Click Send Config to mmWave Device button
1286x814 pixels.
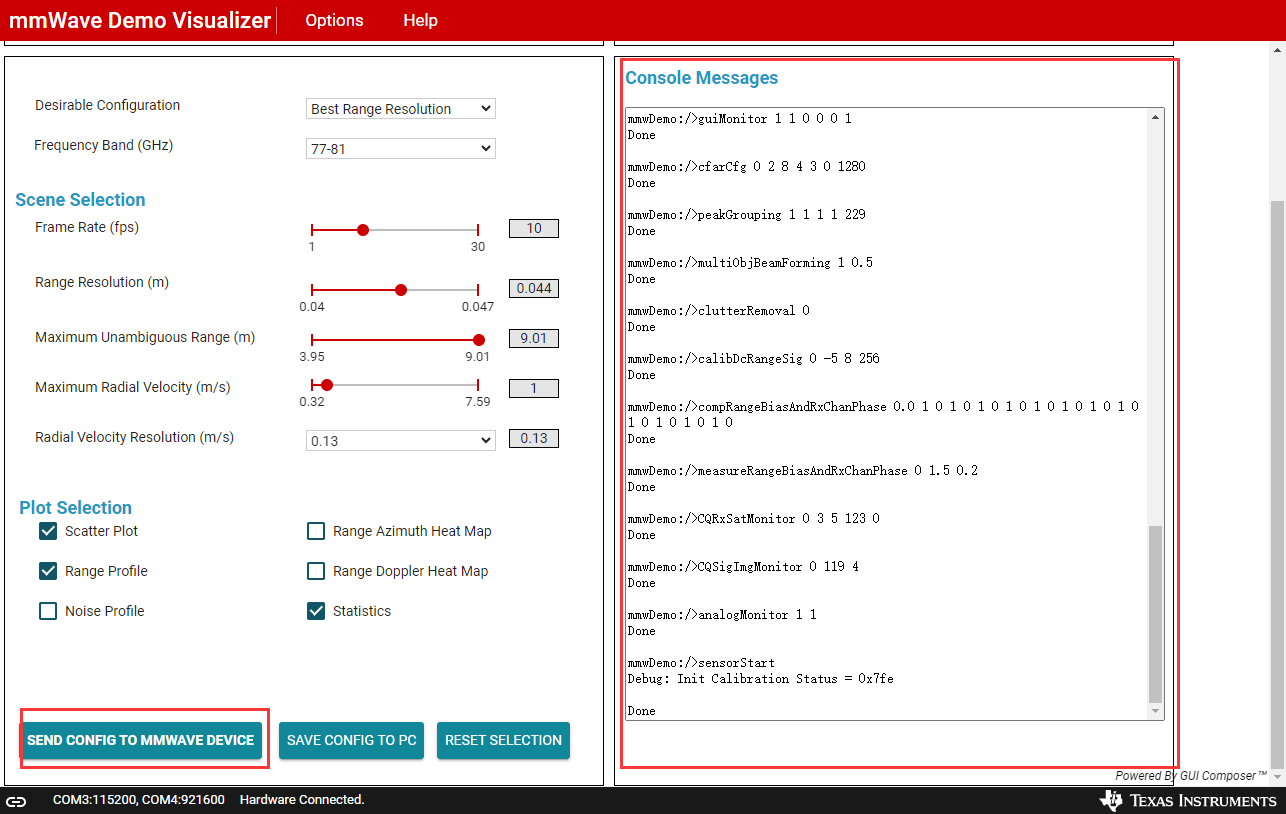pyautogui.click(x=141, y=741)
